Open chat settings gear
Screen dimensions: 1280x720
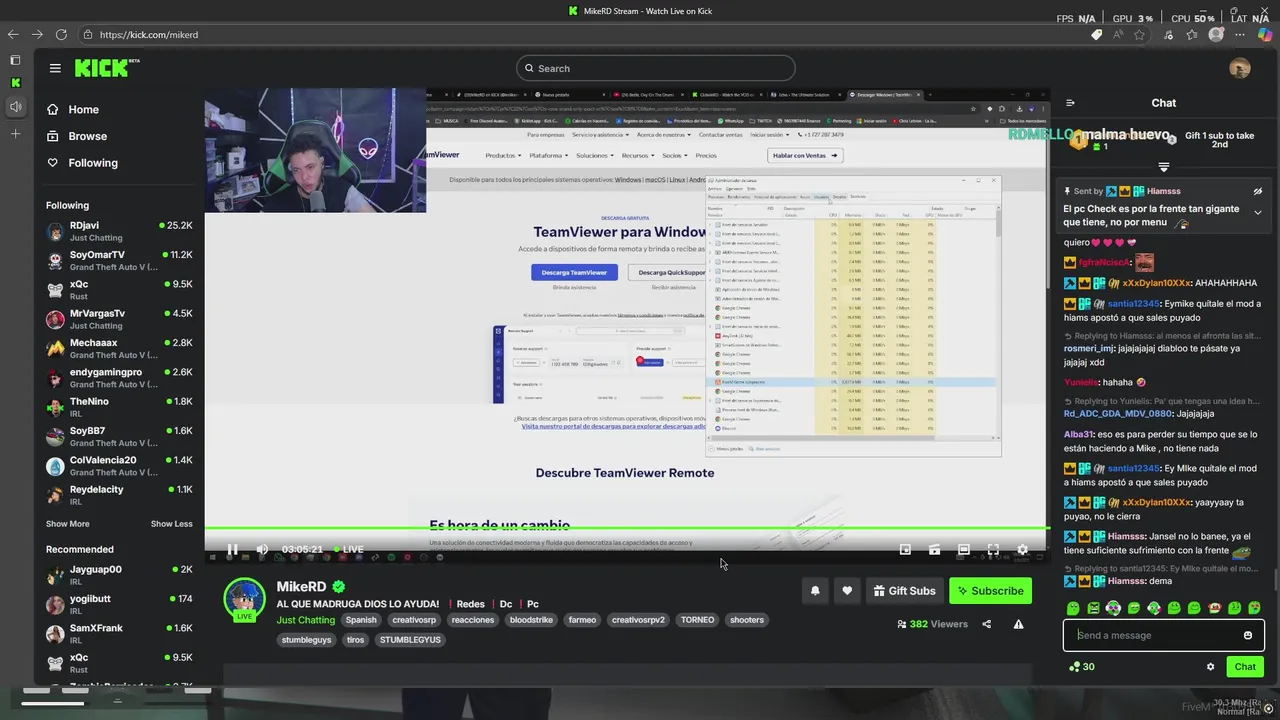pyautogui.click(x=1210, y=667)
